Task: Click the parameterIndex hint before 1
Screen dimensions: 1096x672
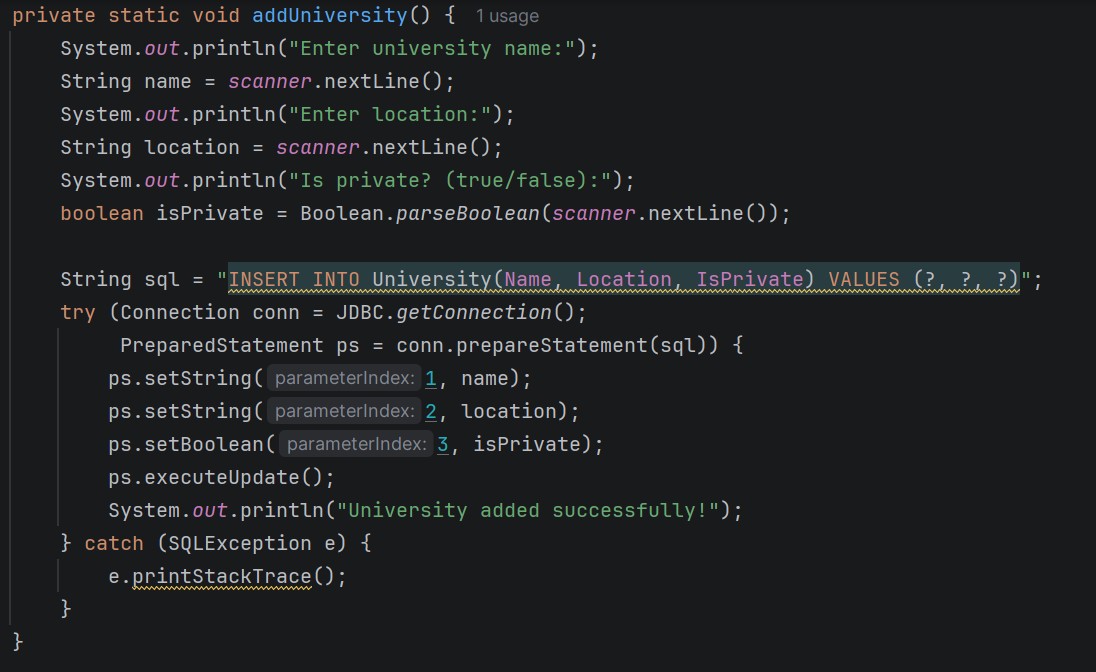Action: tap(344, 378)
